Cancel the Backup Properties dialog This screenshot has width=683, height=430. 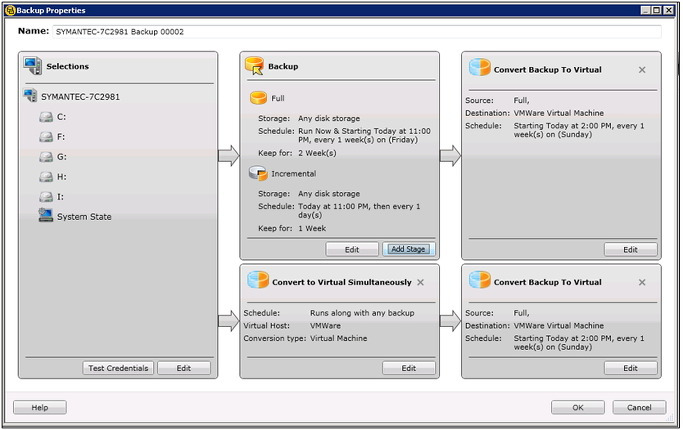(x=639, y=407)
